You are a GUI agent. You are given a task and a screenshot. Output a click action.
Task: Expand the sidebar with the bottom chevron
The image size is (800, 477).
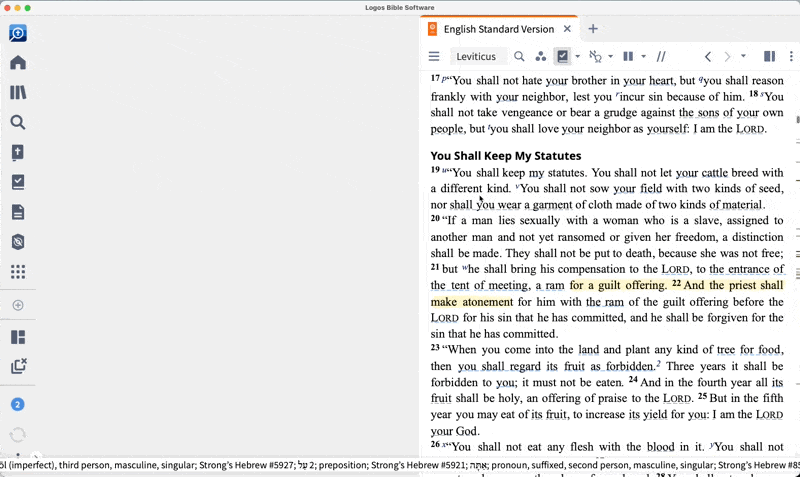35,456
